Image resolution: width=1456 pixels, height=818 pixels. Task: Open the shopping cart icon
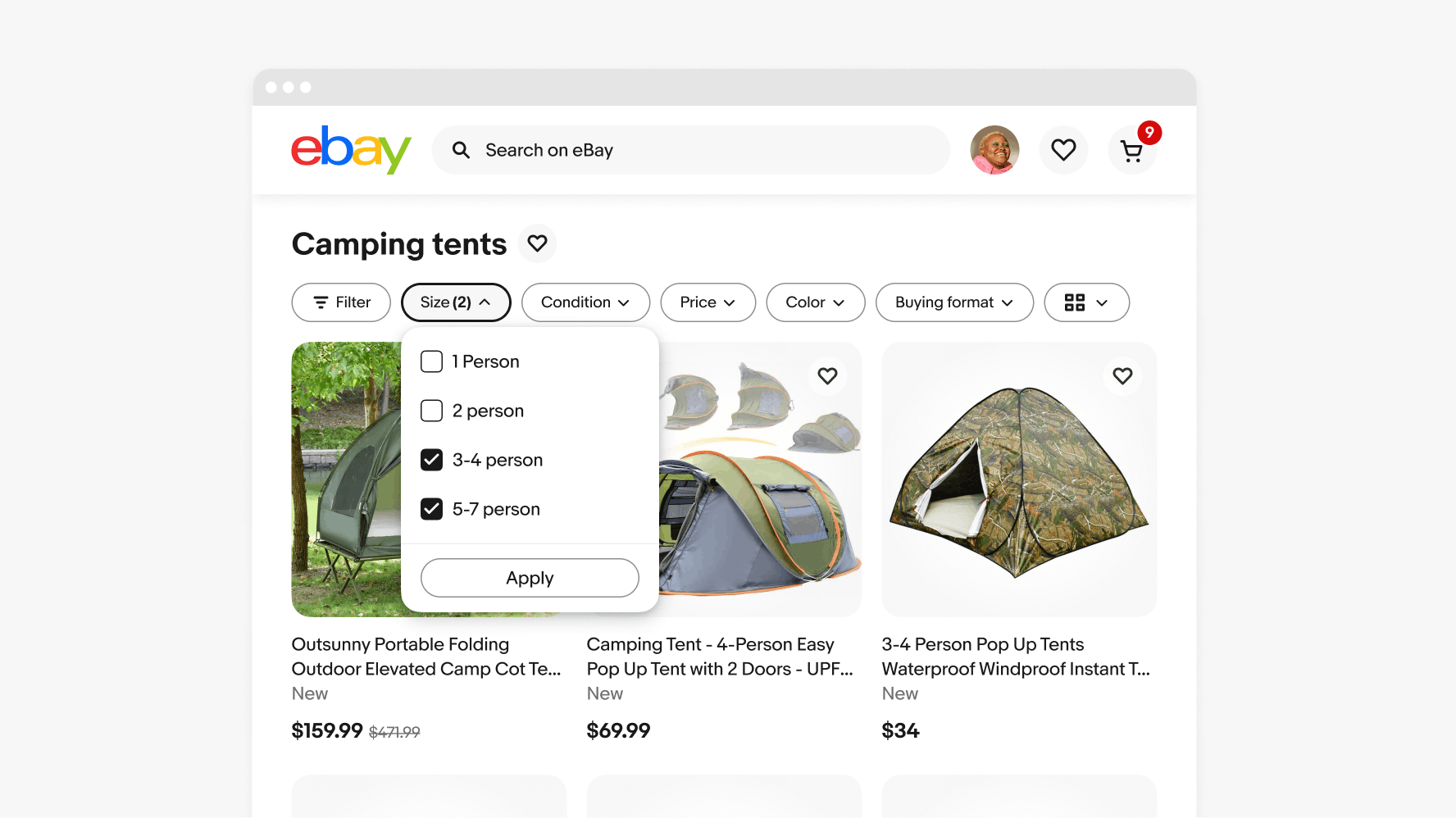1132,152
